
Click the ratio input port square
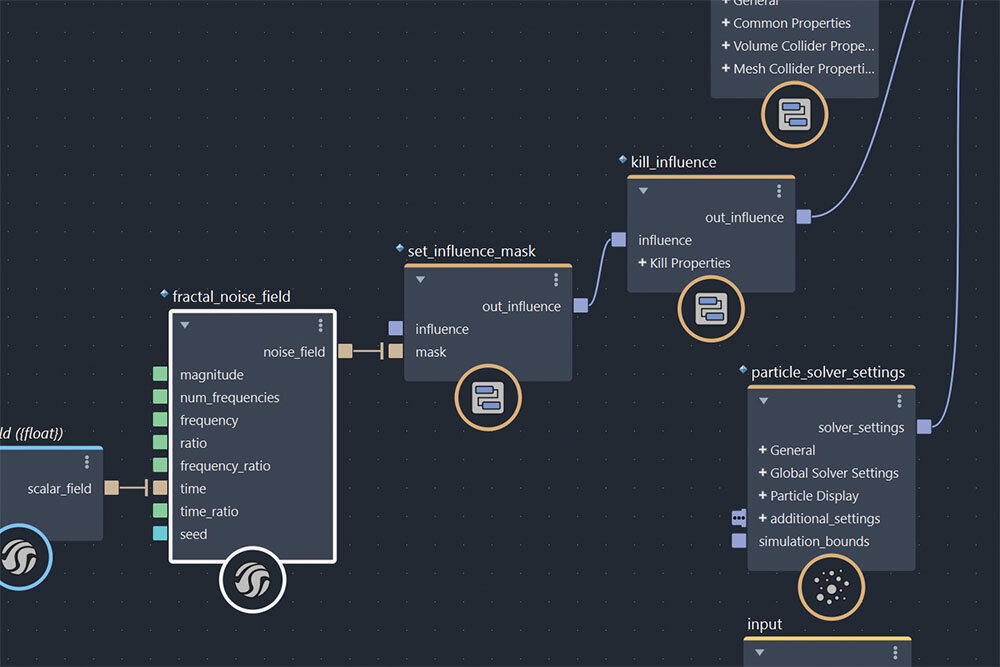click(160, 443)
